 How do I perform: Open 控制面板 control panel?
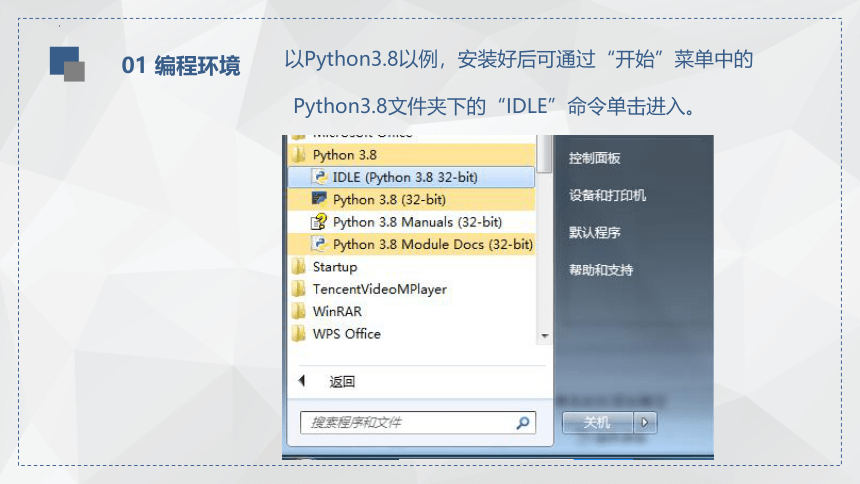click(x=595, y=159)
